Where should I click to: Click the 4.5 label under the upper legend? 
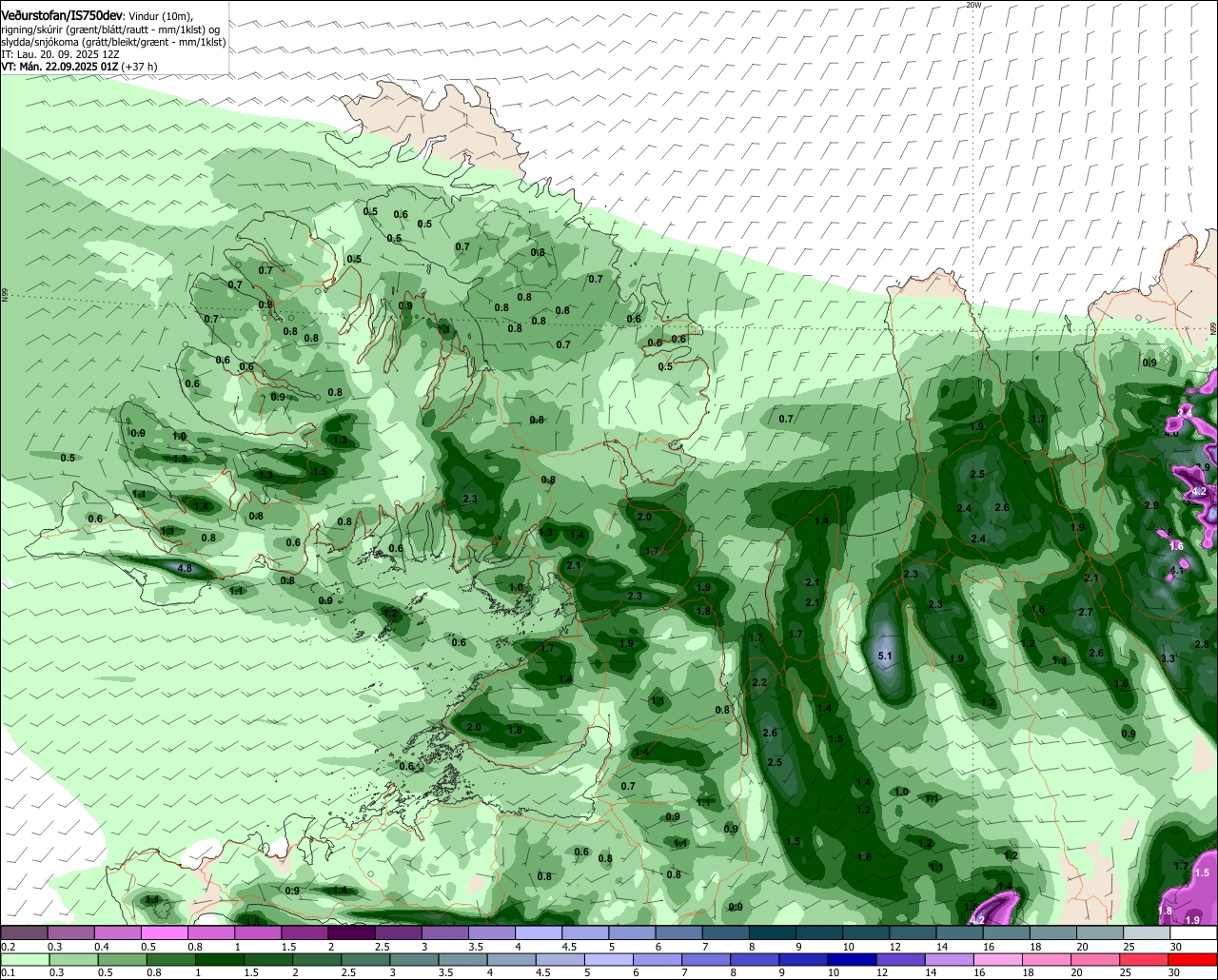click(571, 947)
